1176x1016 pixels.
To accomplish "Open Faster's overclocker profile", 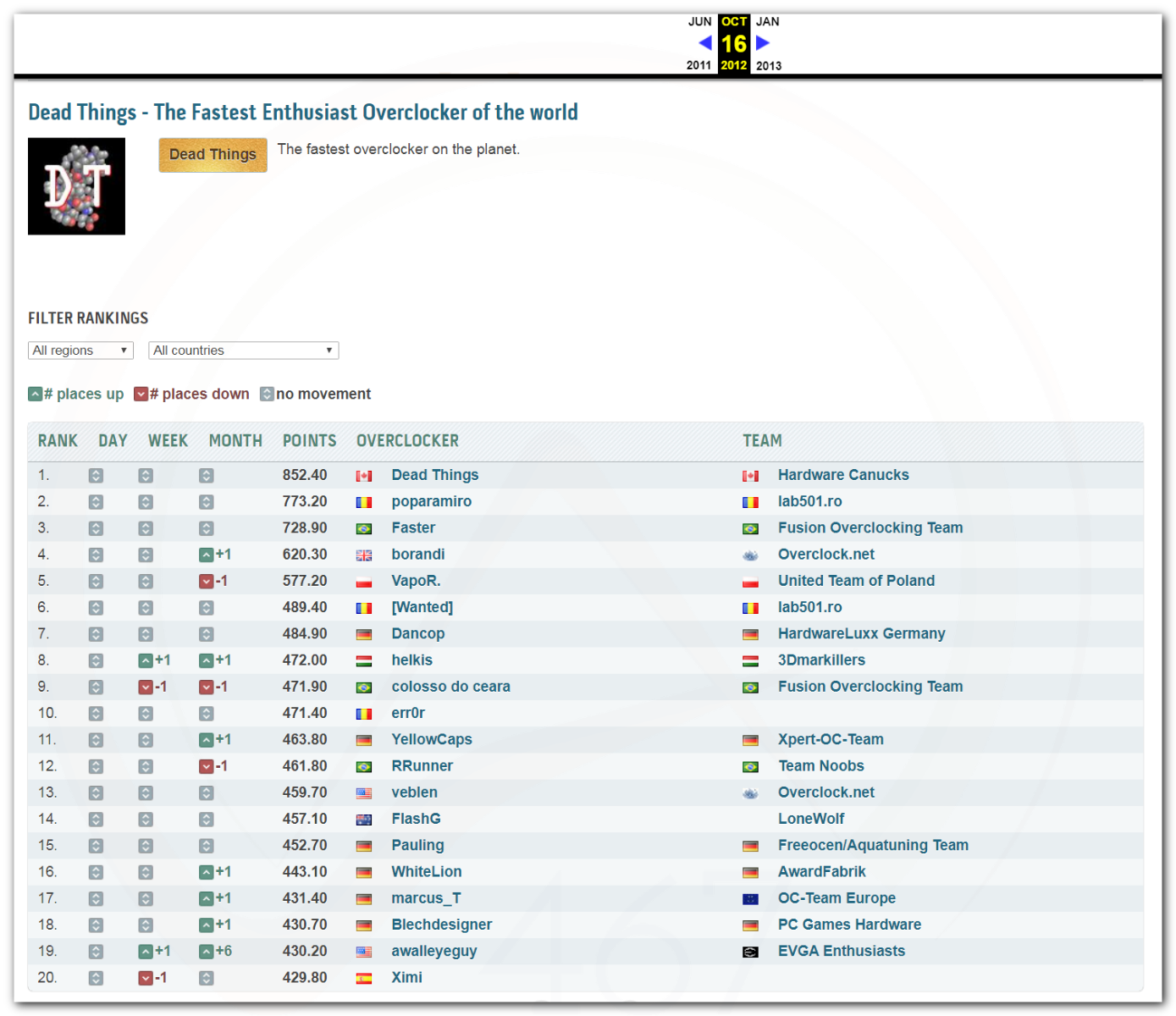I will [413, 527].
